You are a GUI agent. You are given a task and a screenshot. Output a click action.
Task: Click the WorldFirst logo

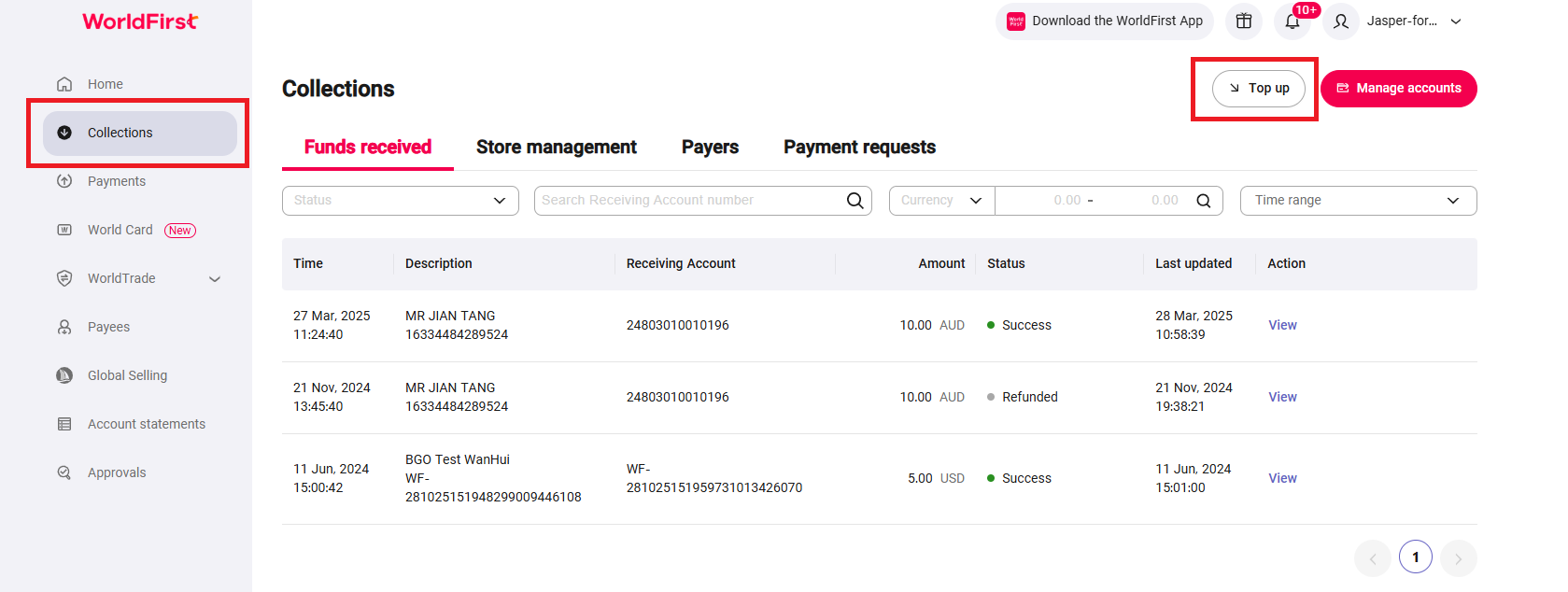140,21
